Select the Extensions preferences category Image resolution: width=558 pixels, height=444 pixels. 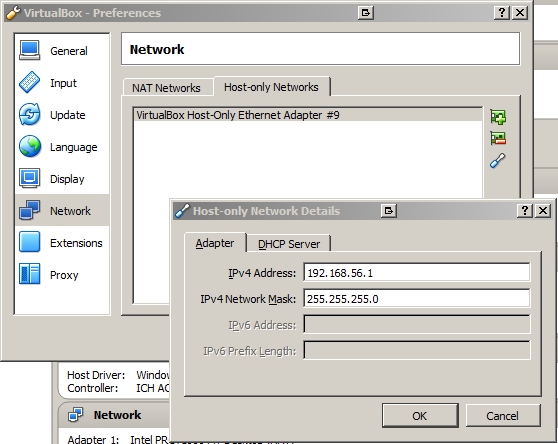point(62,243)
